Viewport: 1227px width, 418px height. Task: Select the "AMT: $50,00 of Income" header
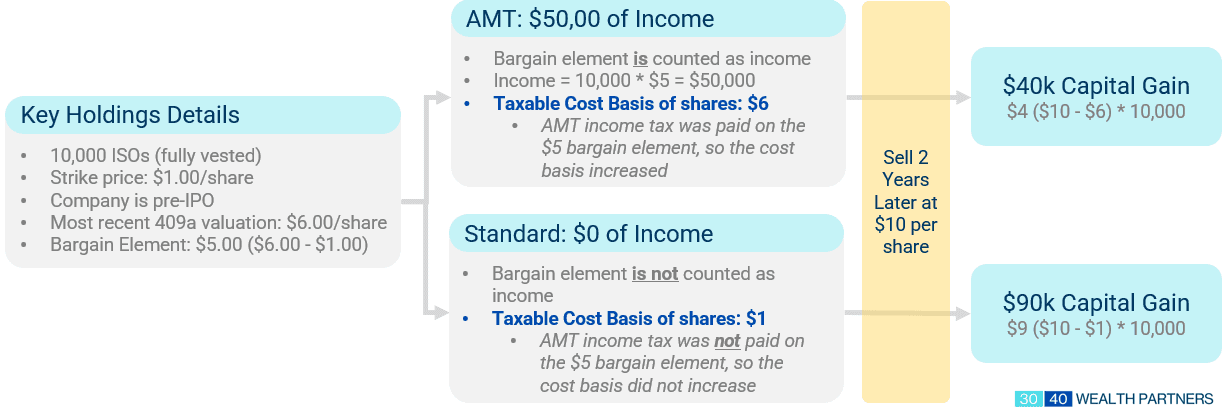click(590, 19)
